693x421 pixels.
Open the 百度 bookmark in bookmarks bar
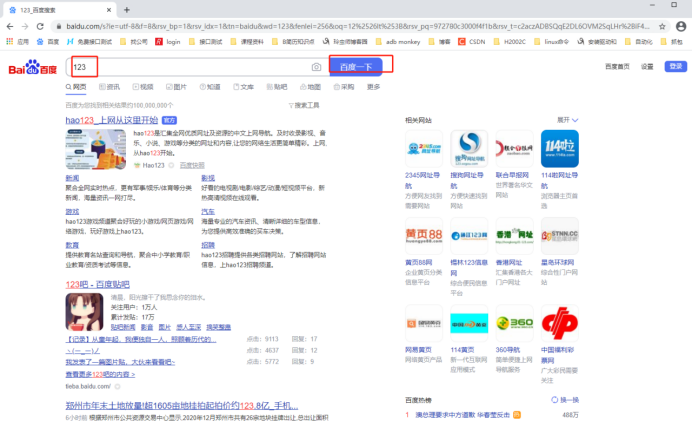click(x=48, y=42)
